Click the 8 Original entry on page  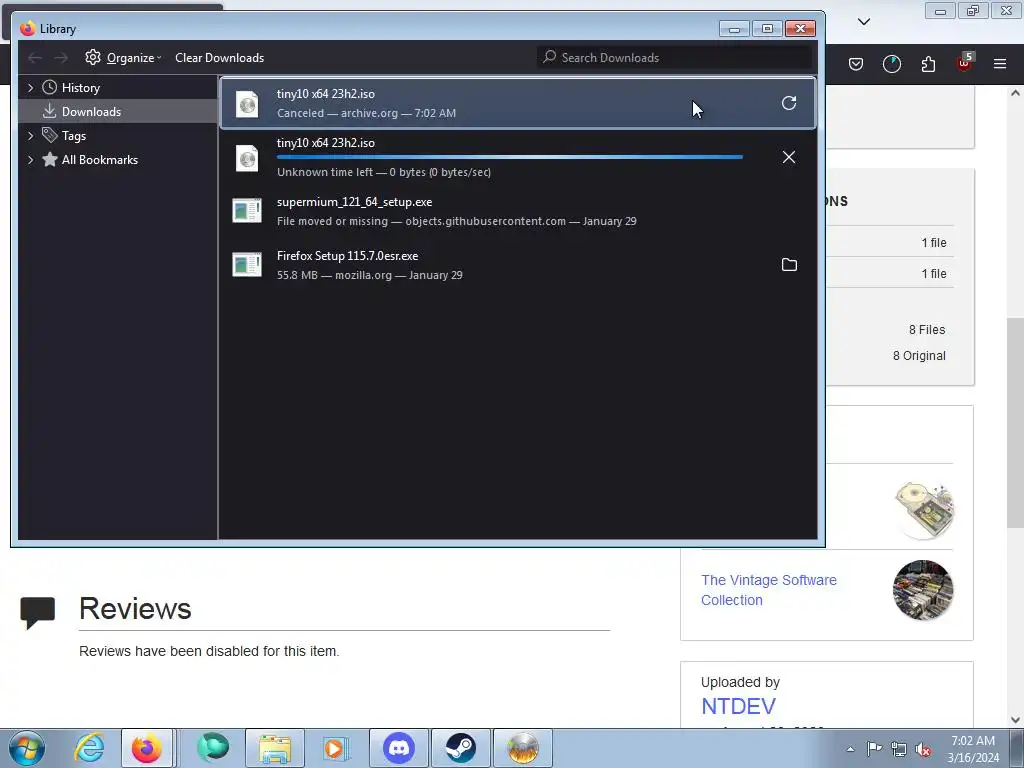coord(919,356)
